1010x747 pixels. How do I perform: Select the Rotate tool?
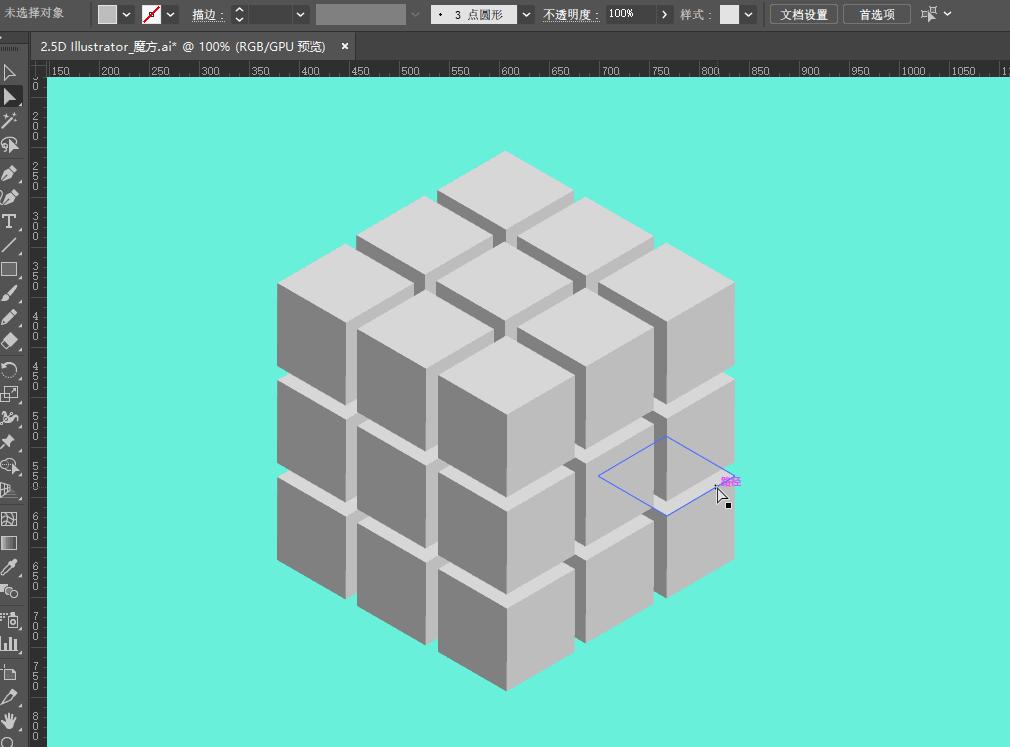pos(10,369)
